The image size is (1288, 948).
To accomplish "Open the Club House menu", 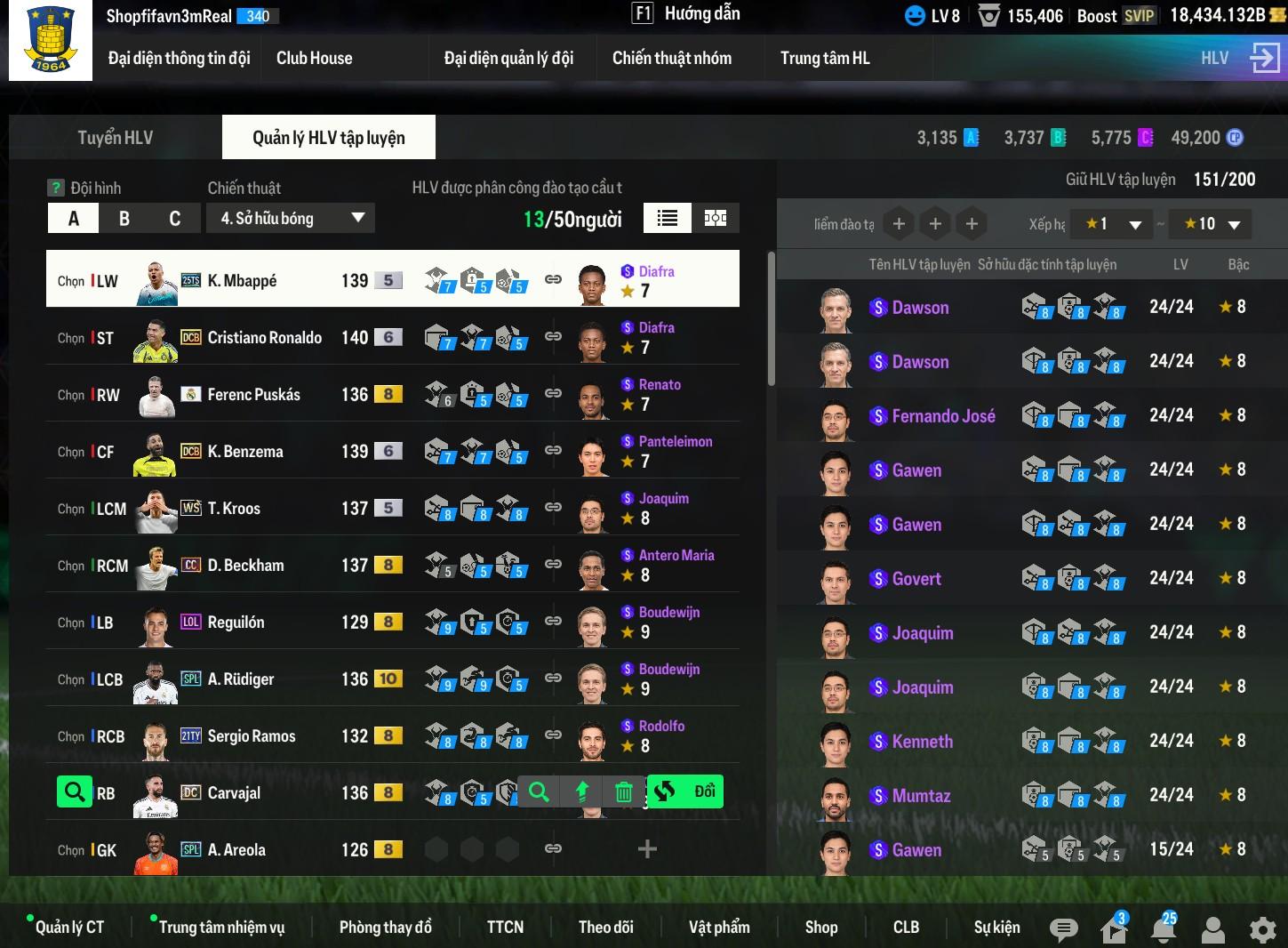I will (315, 58).
